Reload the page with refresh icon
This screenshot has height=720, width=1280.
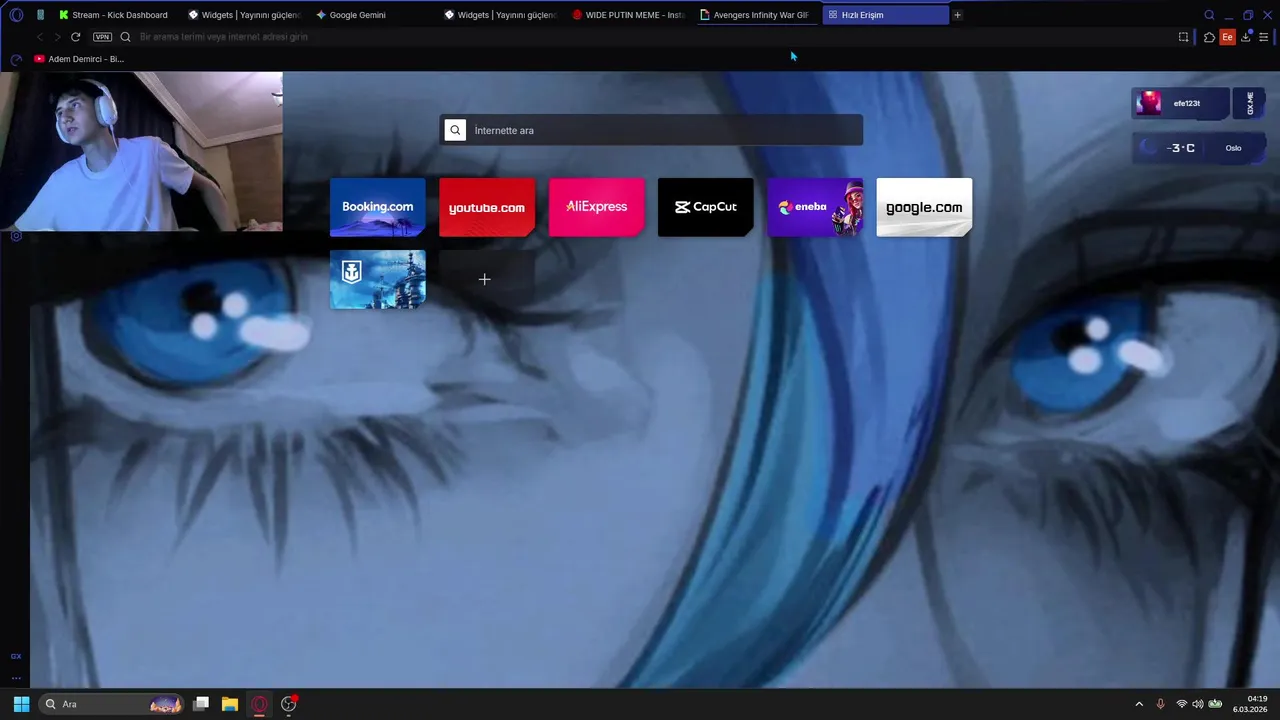(75, 37)
